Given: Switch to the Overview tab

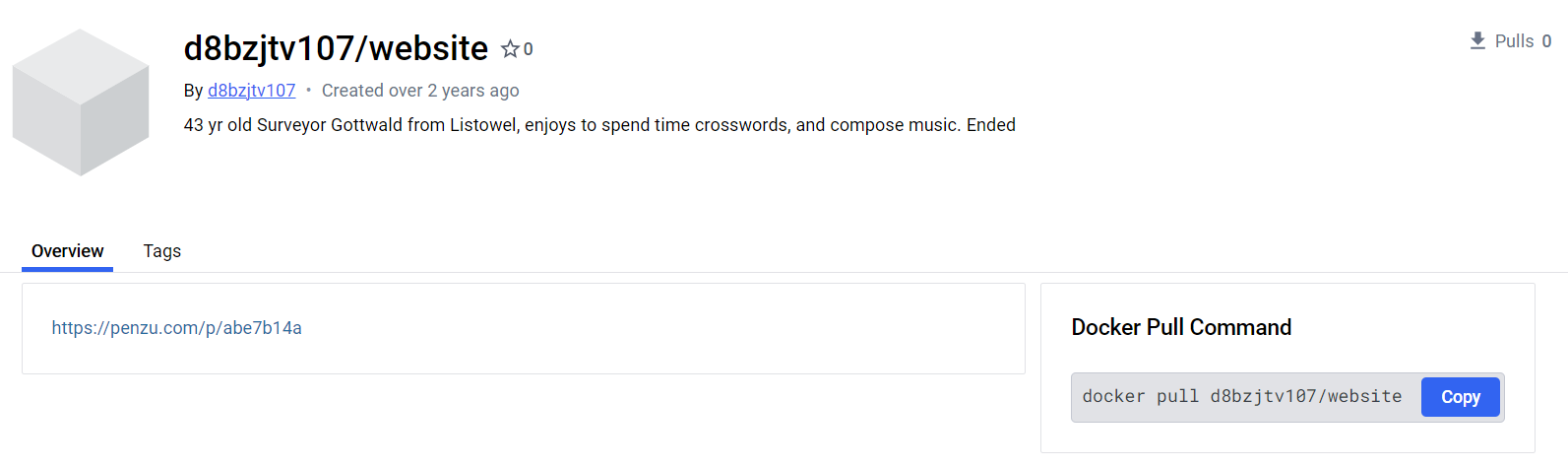Looking at the screenshot, I should tap(67, 251).
